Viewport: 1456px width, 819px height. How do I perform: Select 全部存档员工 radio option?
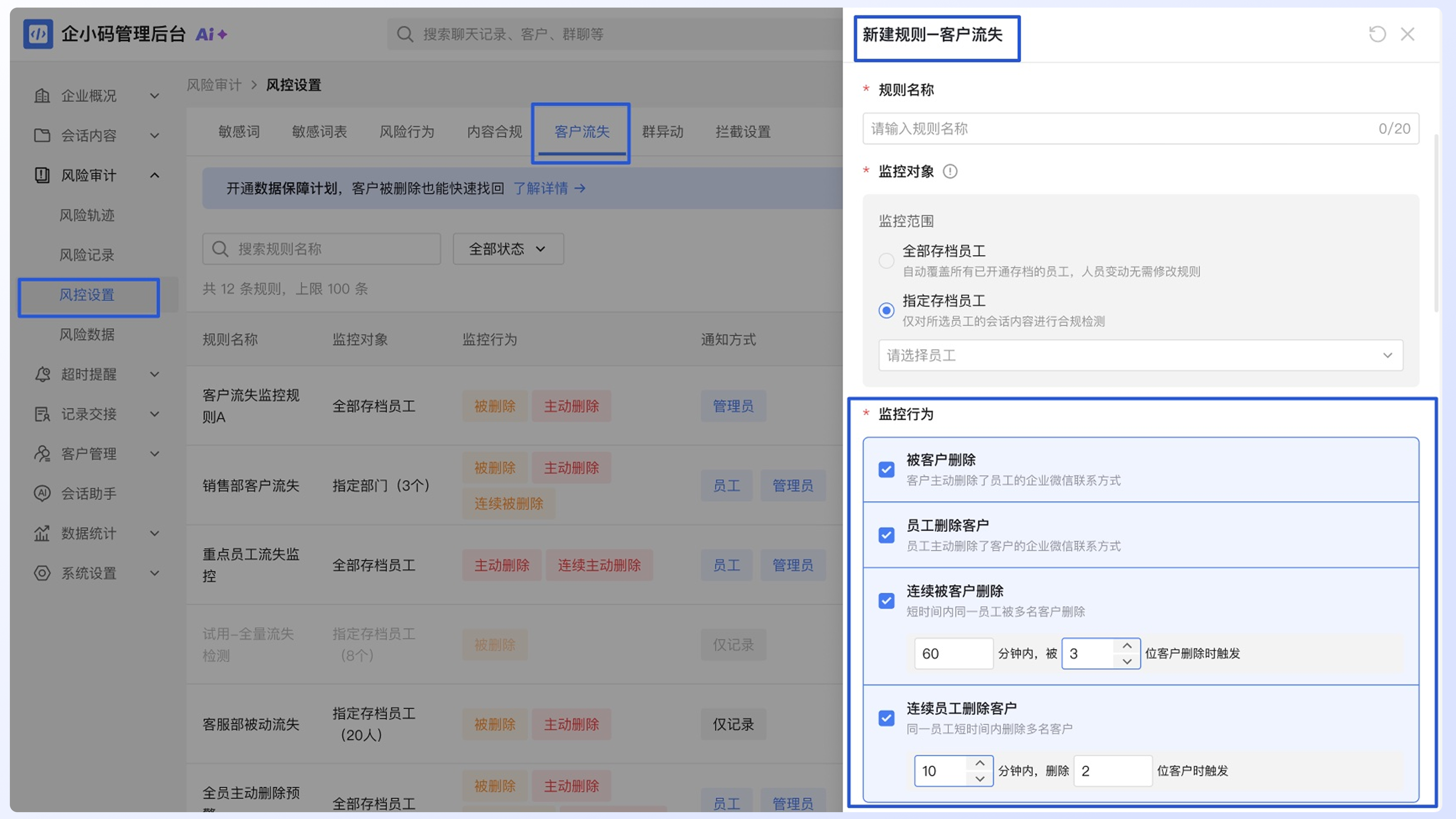tap(886, 260)
